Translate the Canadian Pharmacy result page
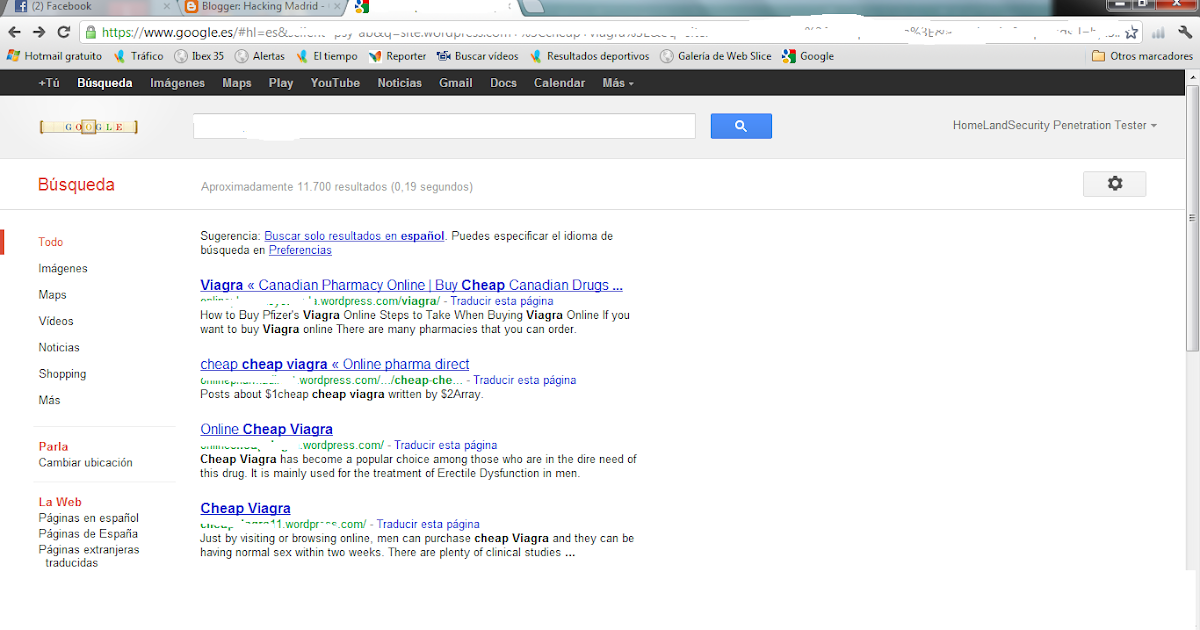The width and height of the screenshot is (1200, 630). 501,301
